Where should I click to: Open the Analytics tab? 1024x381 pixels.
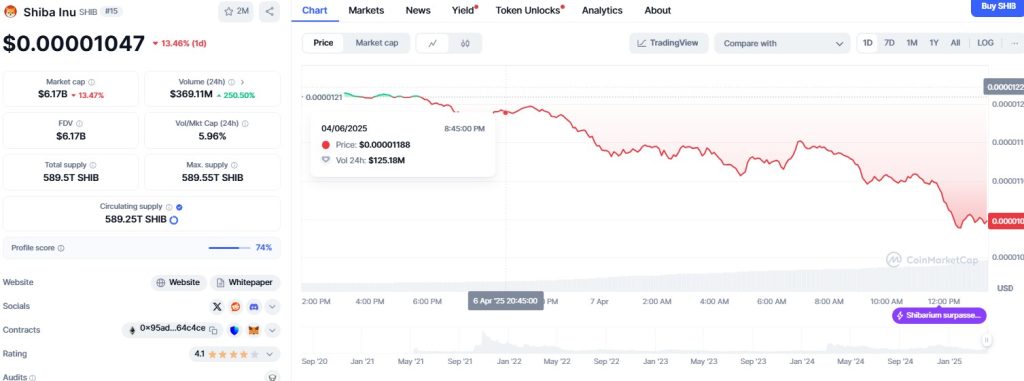coord(602,10)
